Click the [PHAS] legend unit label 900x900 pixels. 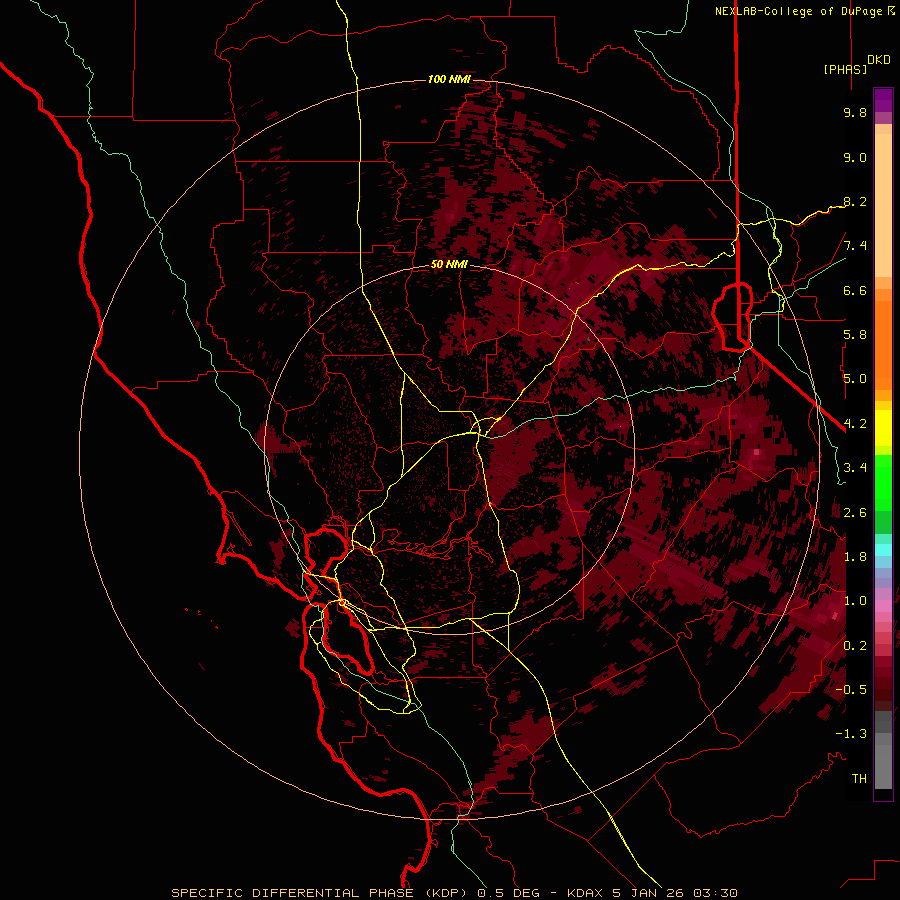845,69
